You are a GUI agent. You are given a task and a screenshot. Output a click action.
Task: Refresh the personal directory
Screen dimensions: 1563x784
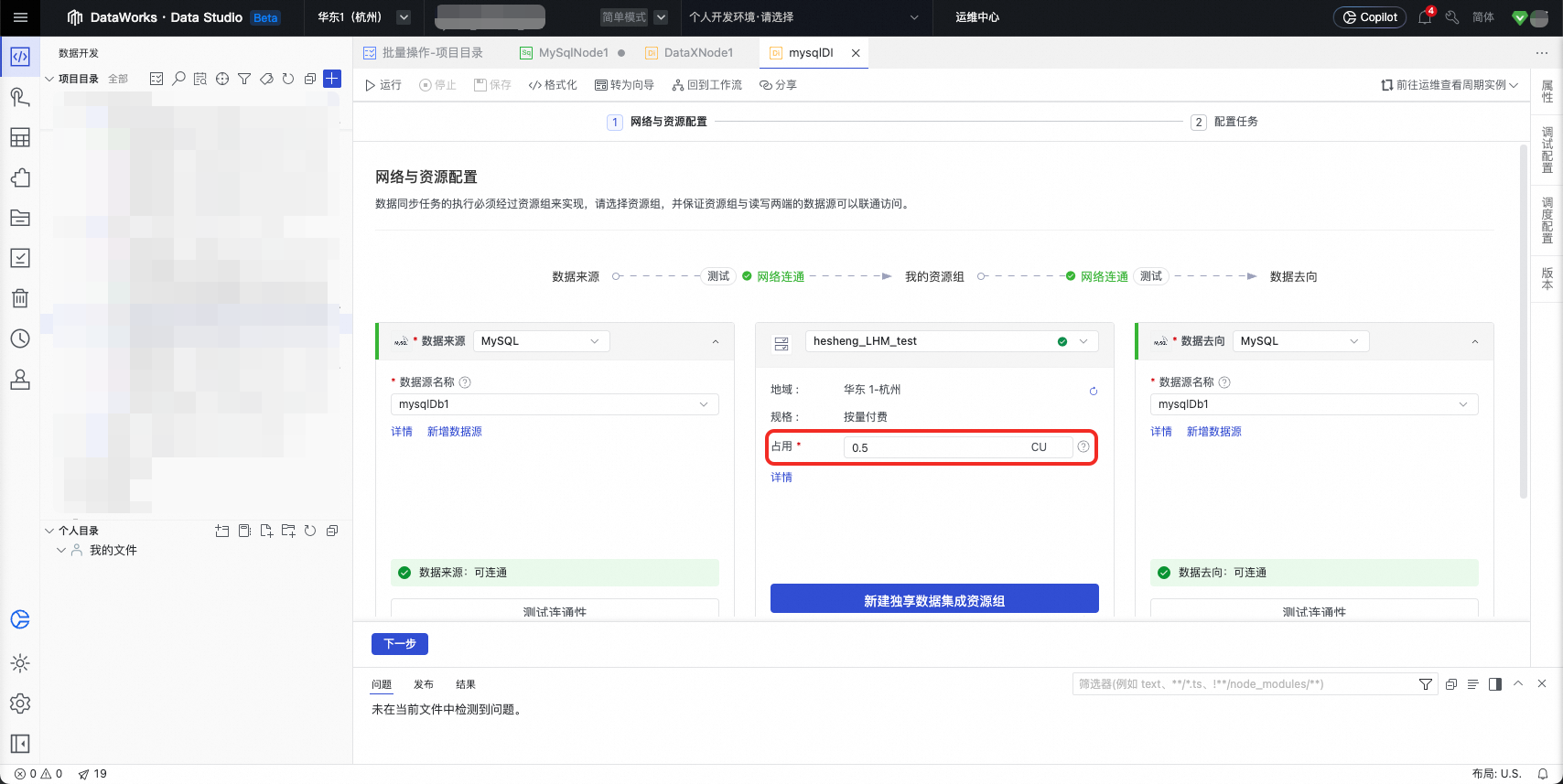tap(310, 531)
